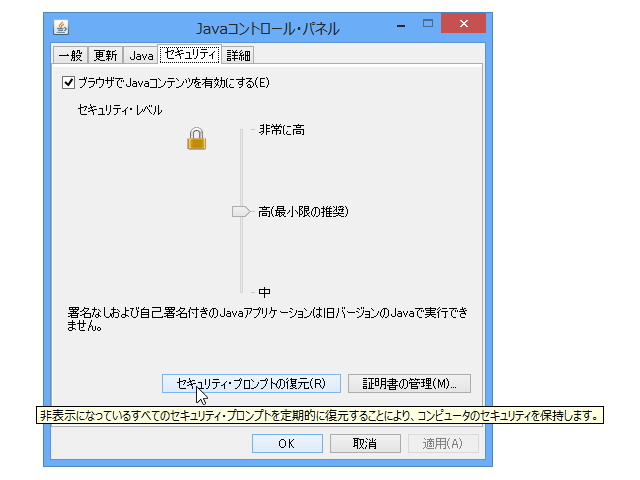Close the Javaコントロール・パネル window

click(x=464, y=23)
